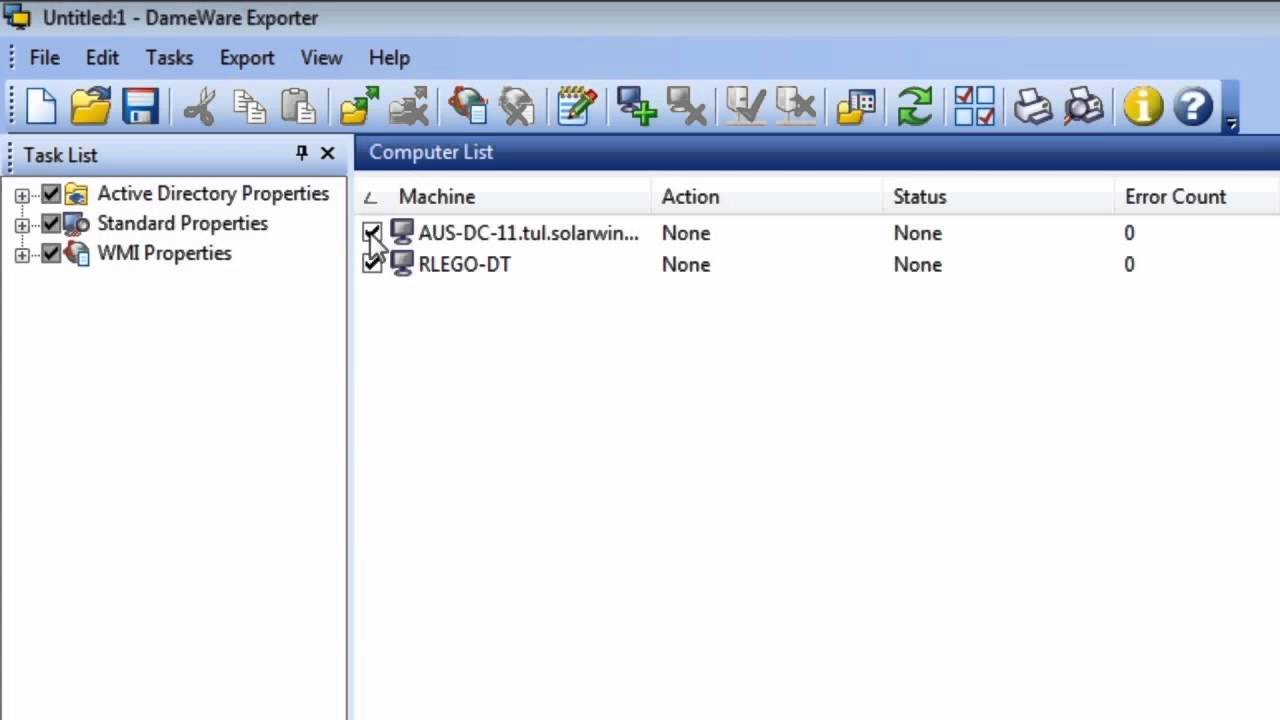Expand Standard Properties tree node
The height and width of the screenshot is (720, 1280).
(x=21, y=225)
